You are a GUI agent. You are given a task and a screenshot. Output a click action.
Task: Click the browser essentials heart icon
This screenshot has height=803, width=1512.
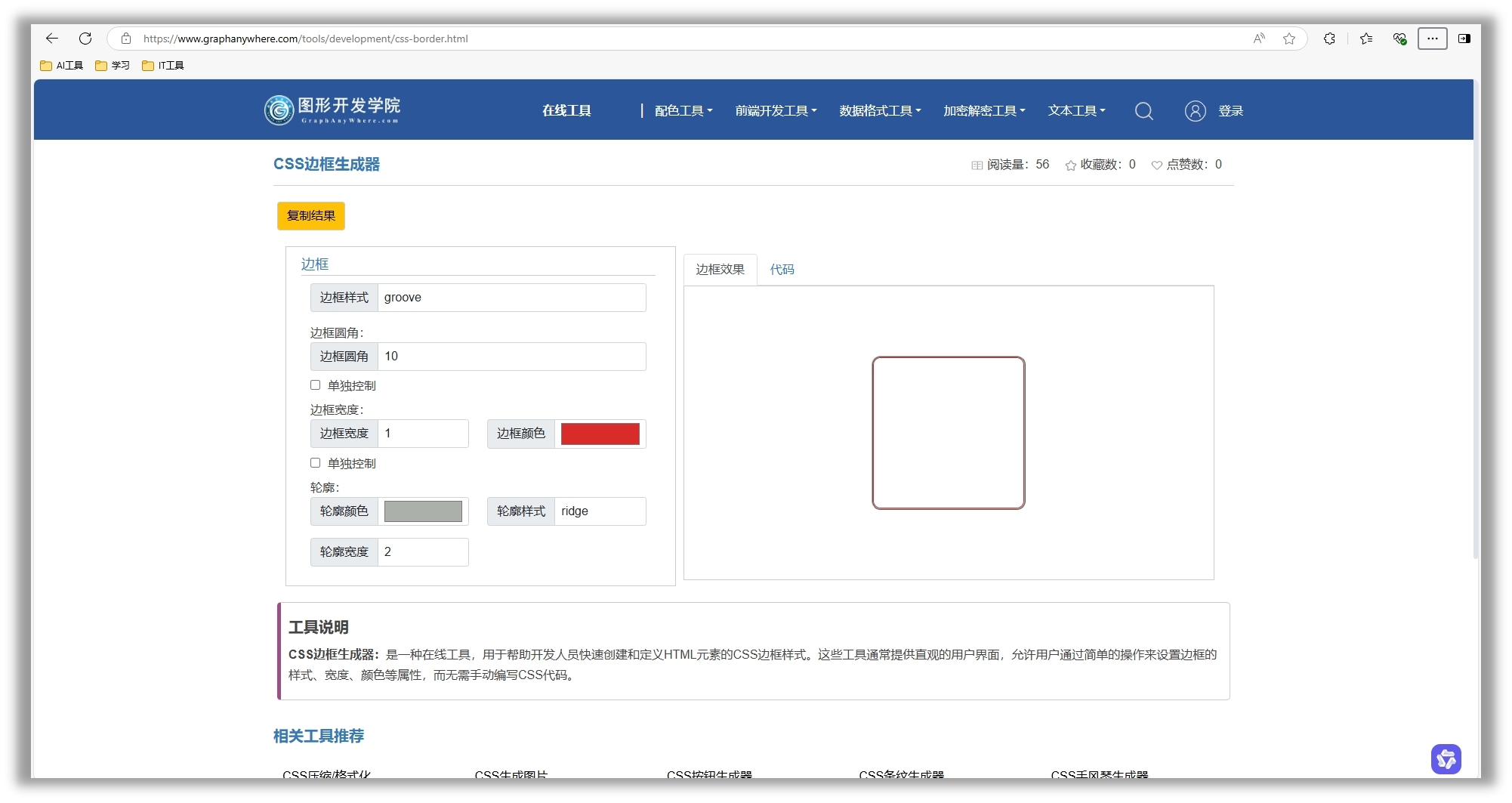pos(1399,39)
